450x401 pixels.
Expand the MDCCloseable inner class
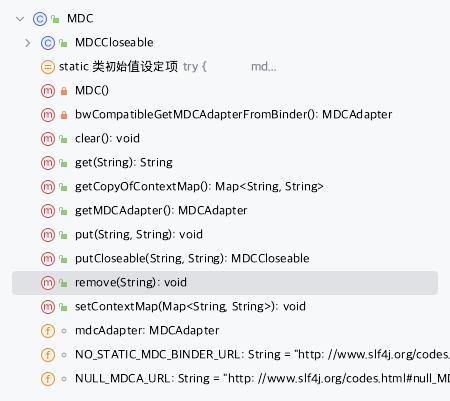click(28, 43)
